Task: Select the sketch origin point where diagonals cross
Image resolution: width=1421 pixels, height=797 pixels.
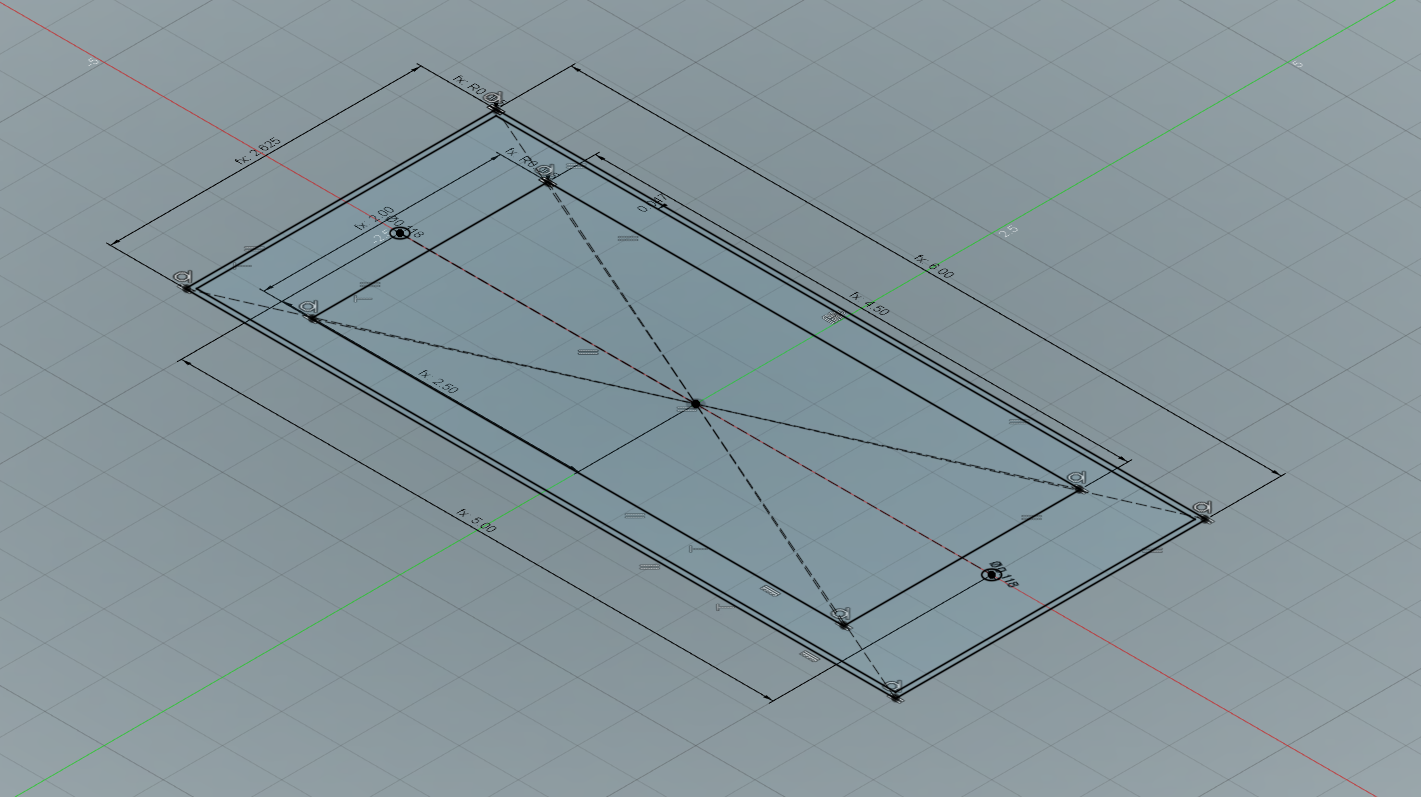Action: tap(695, 404)
